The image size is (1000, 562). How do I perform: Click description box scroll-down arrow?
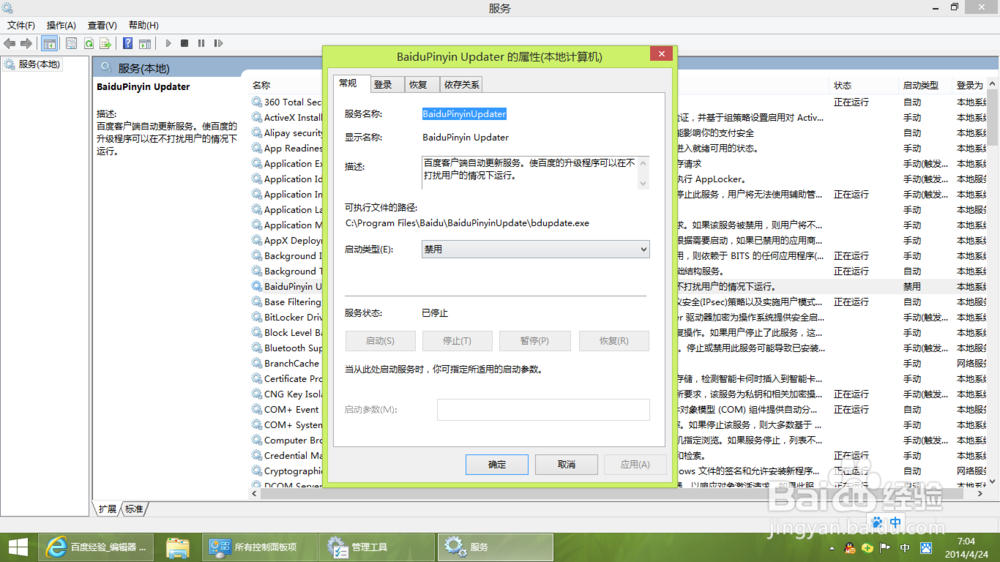(643, 184)
